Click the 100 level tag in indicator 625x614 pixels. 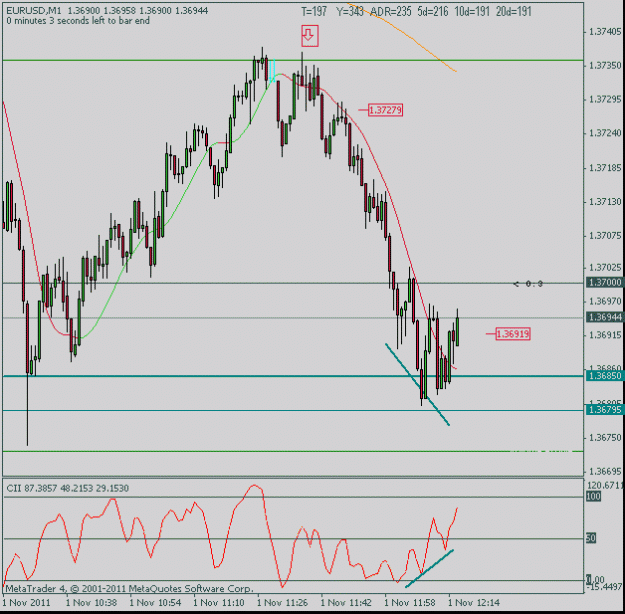click(x=593, y=497)
